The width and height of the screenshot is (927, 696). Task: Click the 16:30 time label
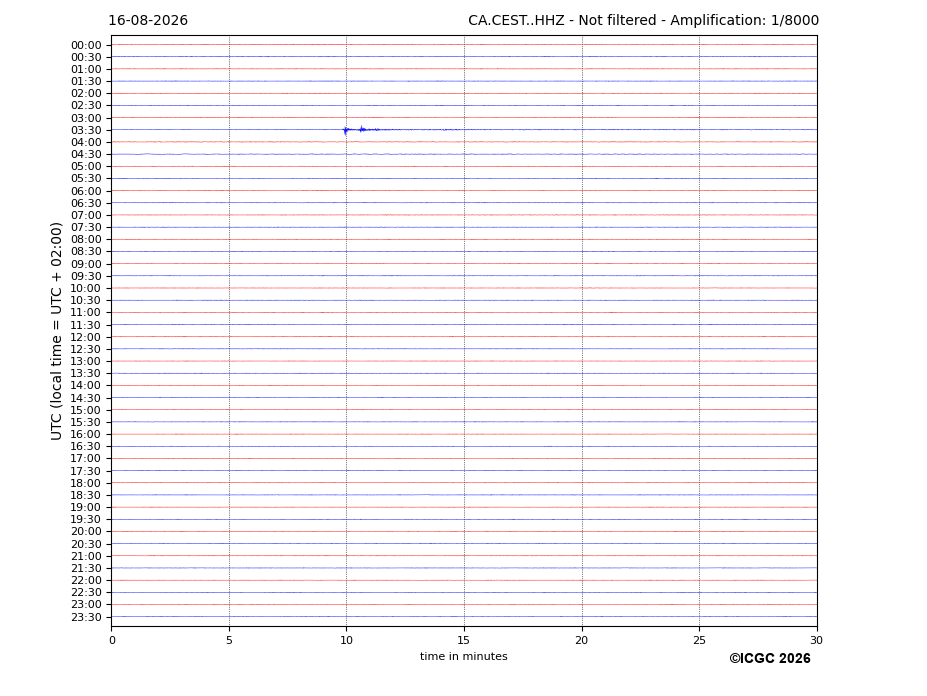[86, 446]
